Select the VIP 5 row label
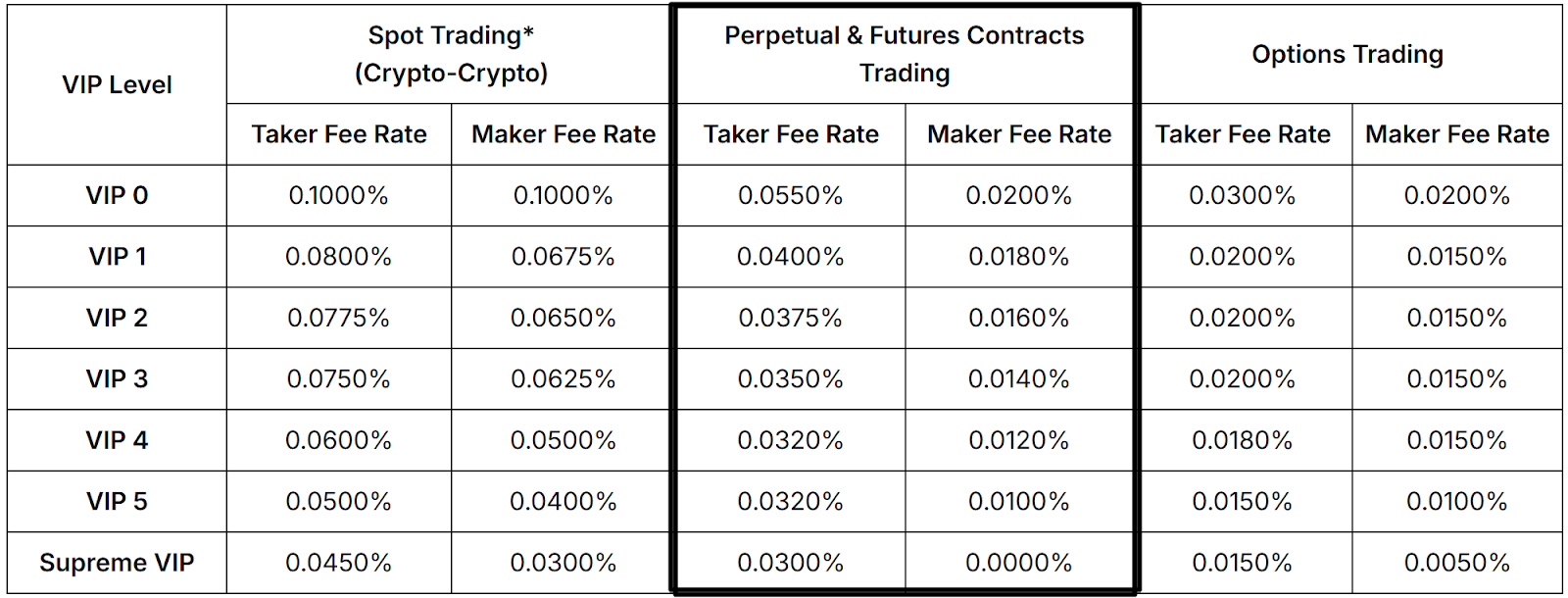Viewport: 1568px width, 598px height. tap(117, 502)
